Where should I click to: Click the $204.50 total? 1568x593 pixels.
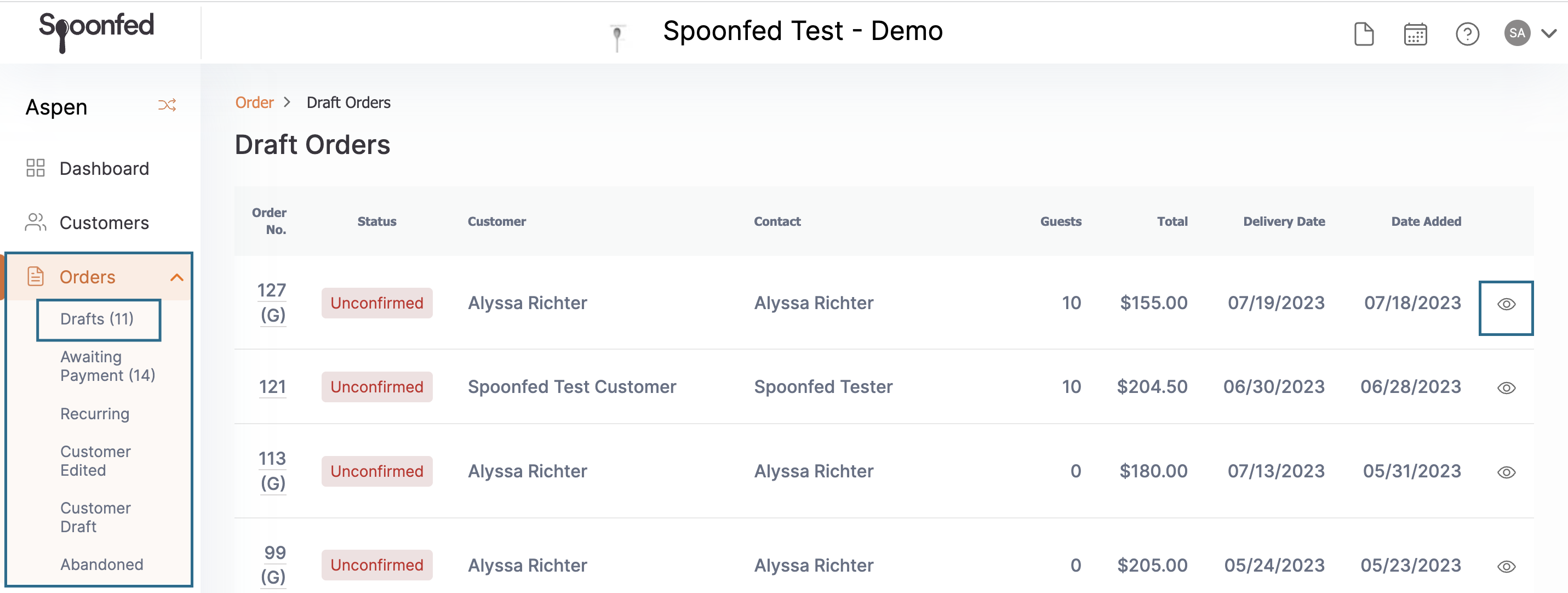click(x=1152, y=386)
